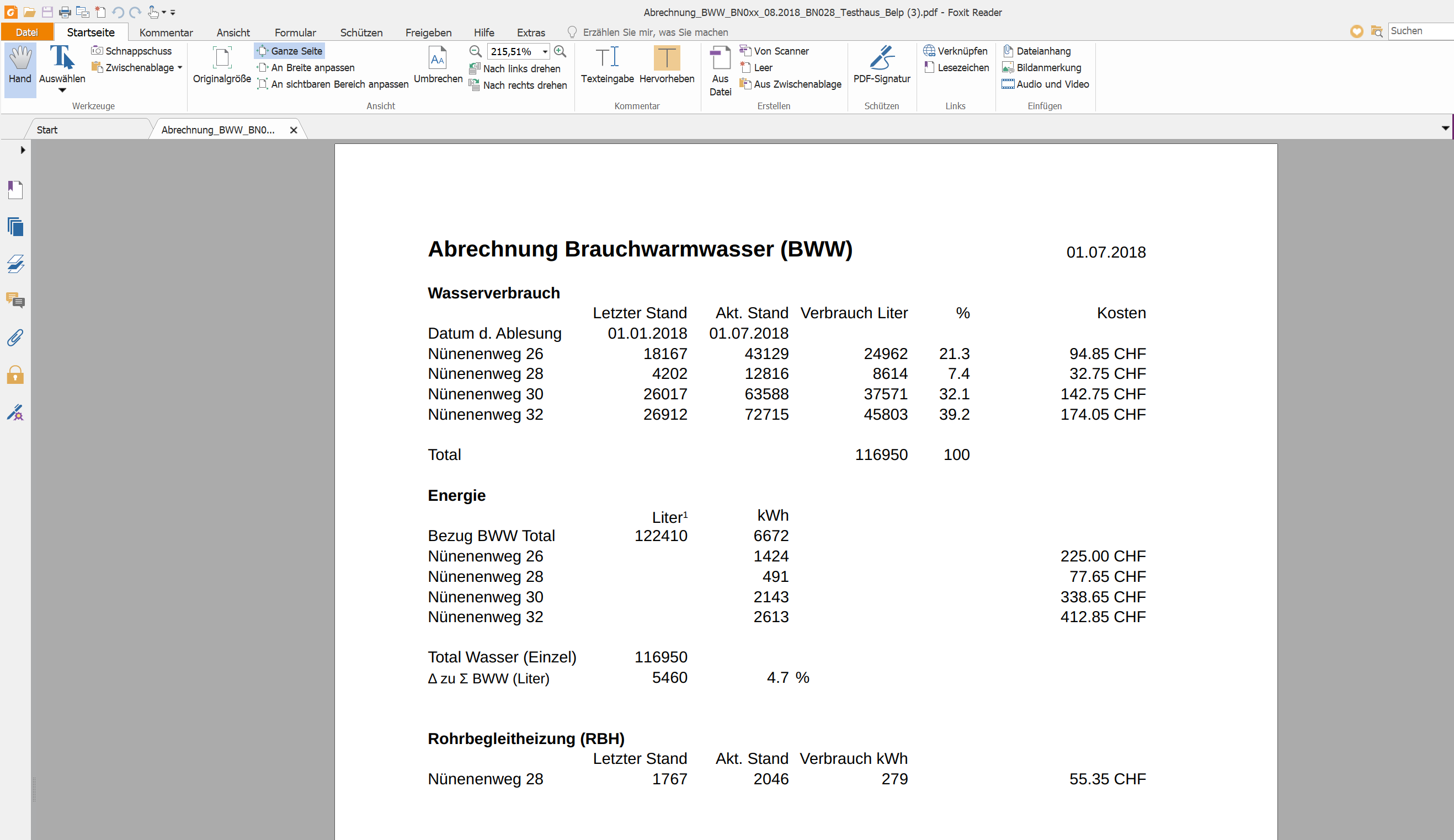The height and width of the screenshot is (840, 1454).
Task: Open the layers panel in sidebar
Action: (x=15, y=264)
